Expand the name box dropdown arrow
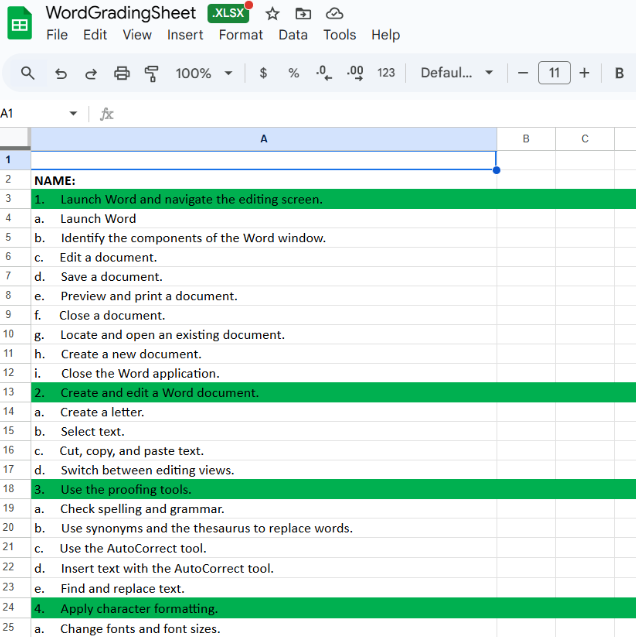The height and width of the screenshot is (637, 636). click(73, 113)
